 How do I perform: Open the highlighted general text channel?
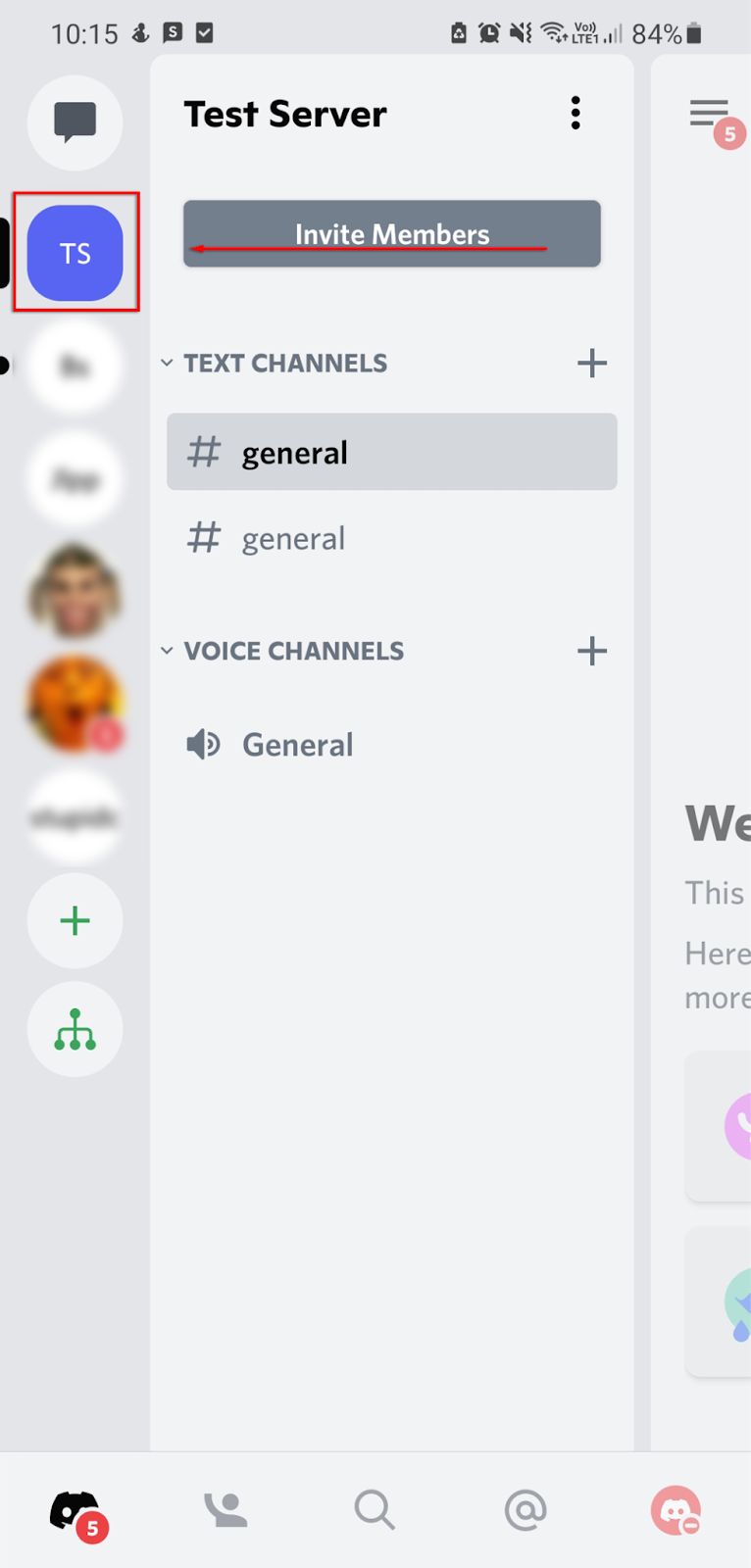392,452
